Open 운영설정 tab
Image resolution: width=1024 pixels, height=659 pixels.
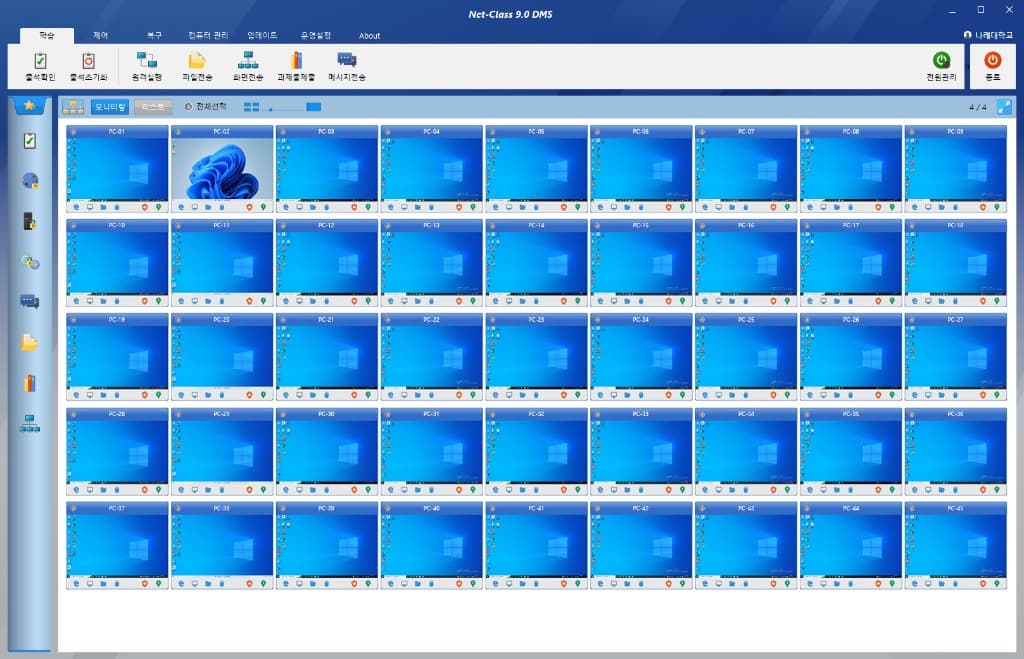tap(315, 35)
